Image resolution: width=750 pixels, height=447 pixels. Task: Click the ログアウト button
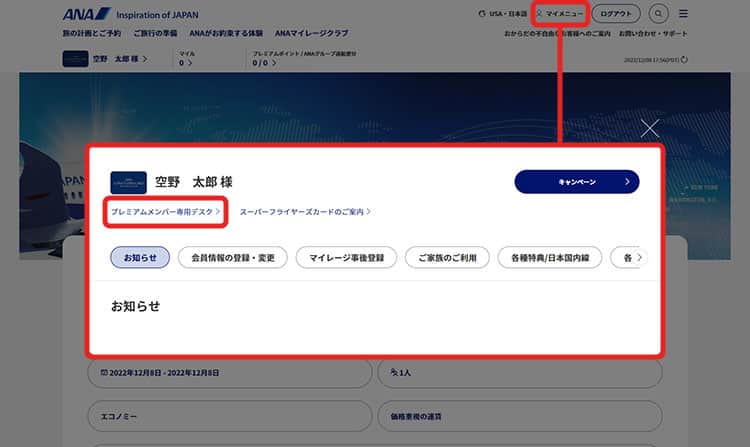[615, 14]
